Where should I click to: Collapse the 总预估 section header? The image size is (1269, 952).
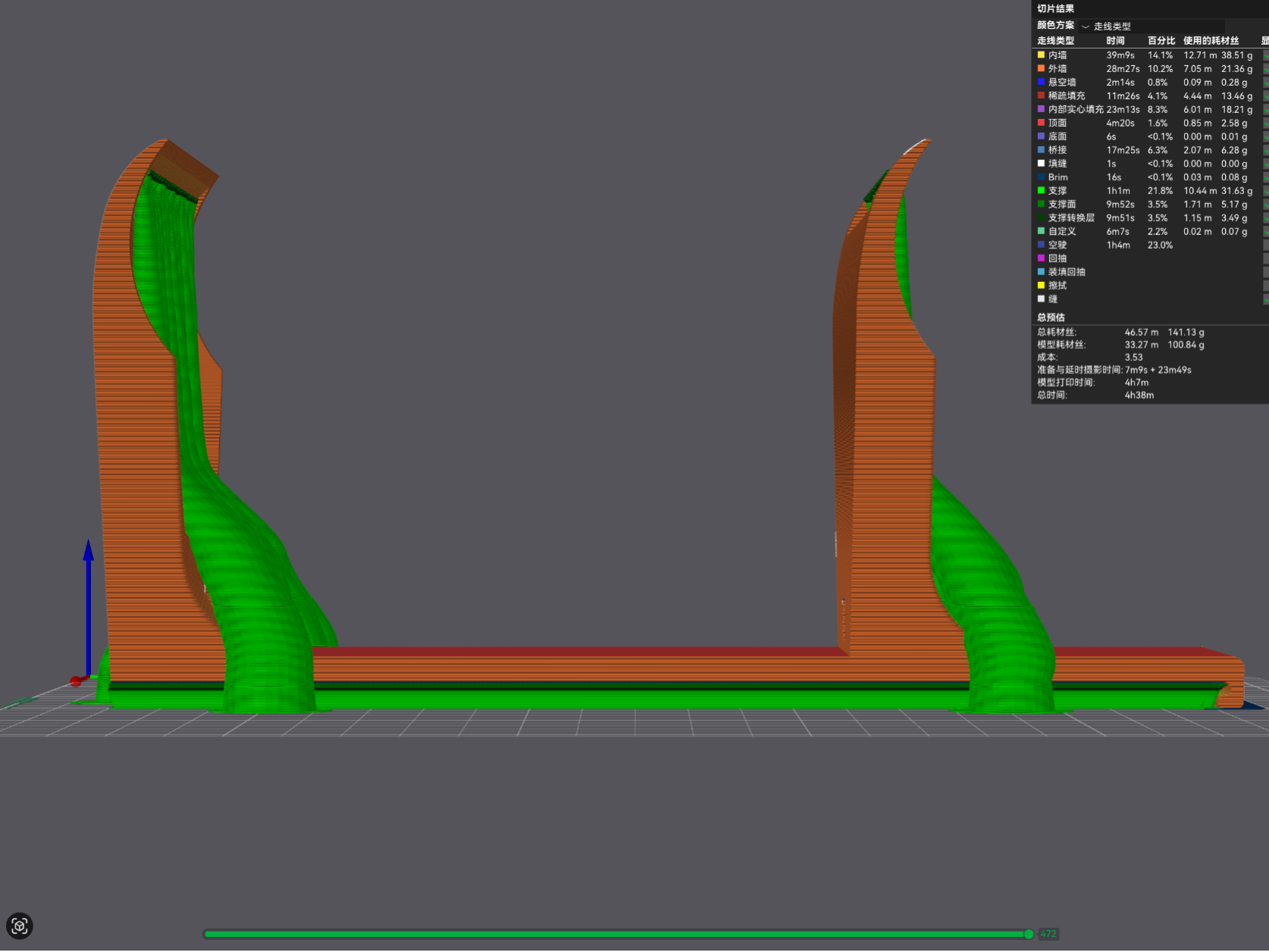click(x=1051, y=318)
